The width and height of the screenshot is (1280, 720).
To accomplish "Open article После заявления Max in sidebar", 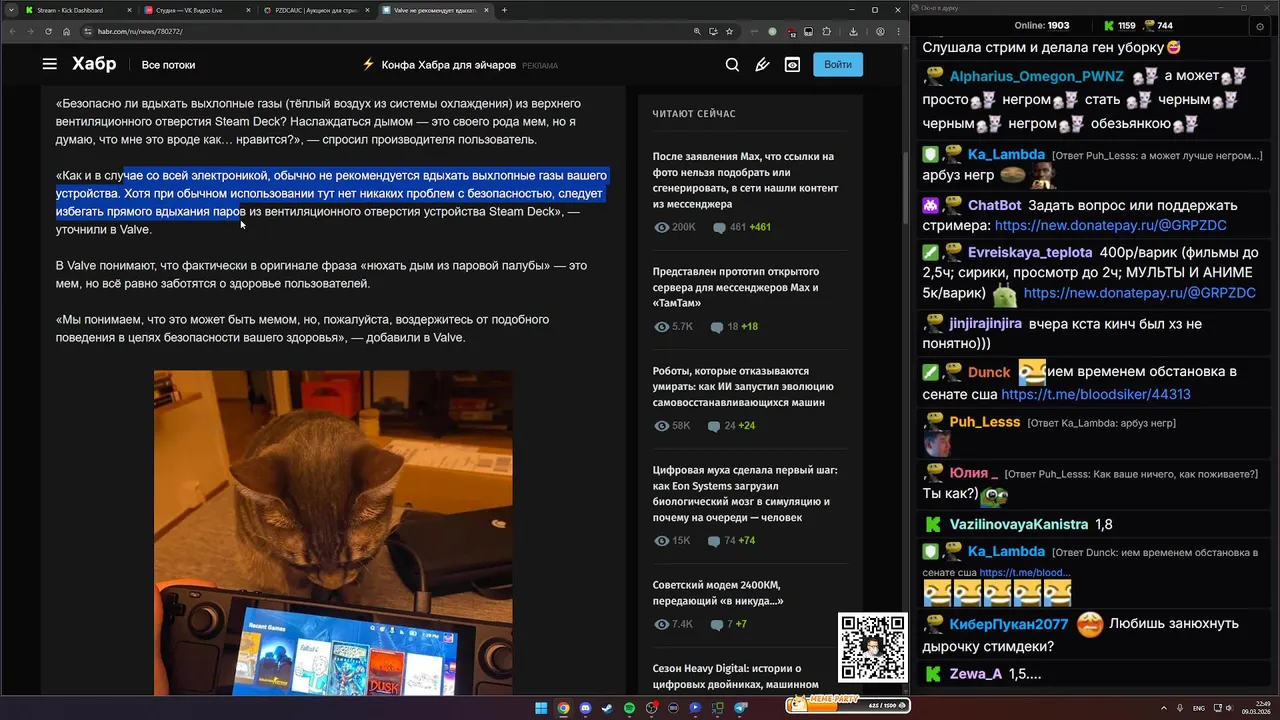I will [x=745, y=180].
